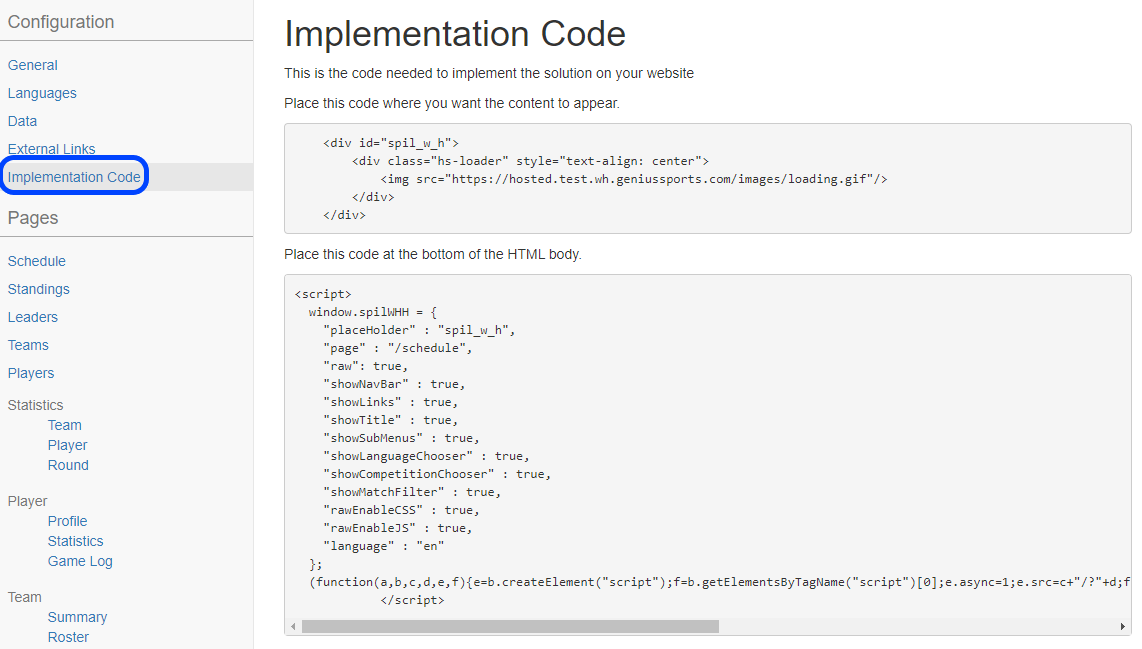Open the General configuration link
1142x649 pixels.
pos(33,66)
